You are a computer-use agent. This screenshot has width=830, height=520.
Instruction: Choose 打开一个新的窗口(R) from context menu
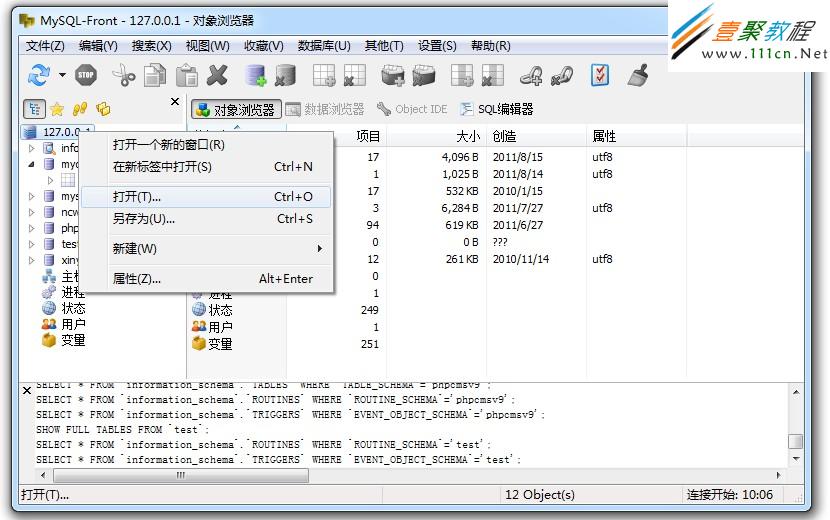(206, 145)
